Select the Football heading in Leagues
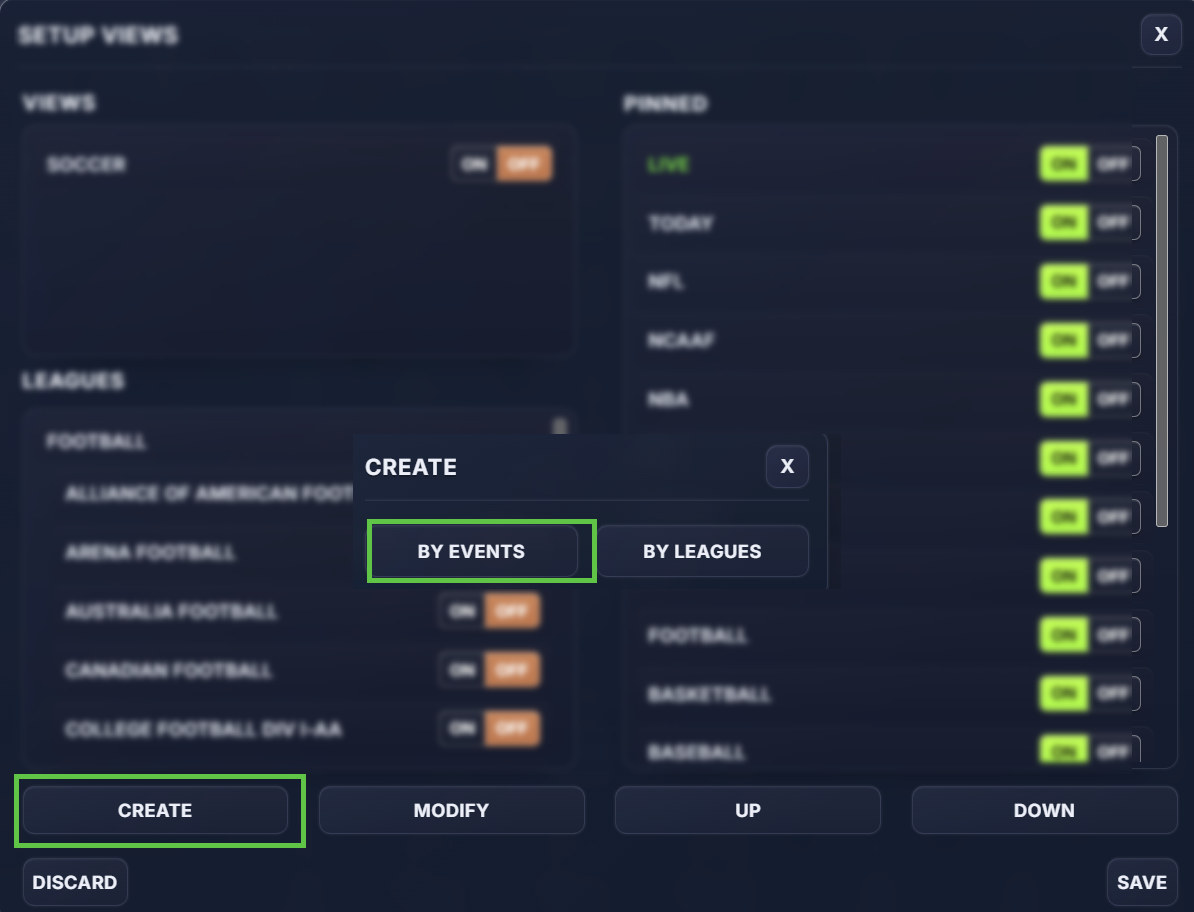Viewport: 1194px width, 912px height. [96, 442]
